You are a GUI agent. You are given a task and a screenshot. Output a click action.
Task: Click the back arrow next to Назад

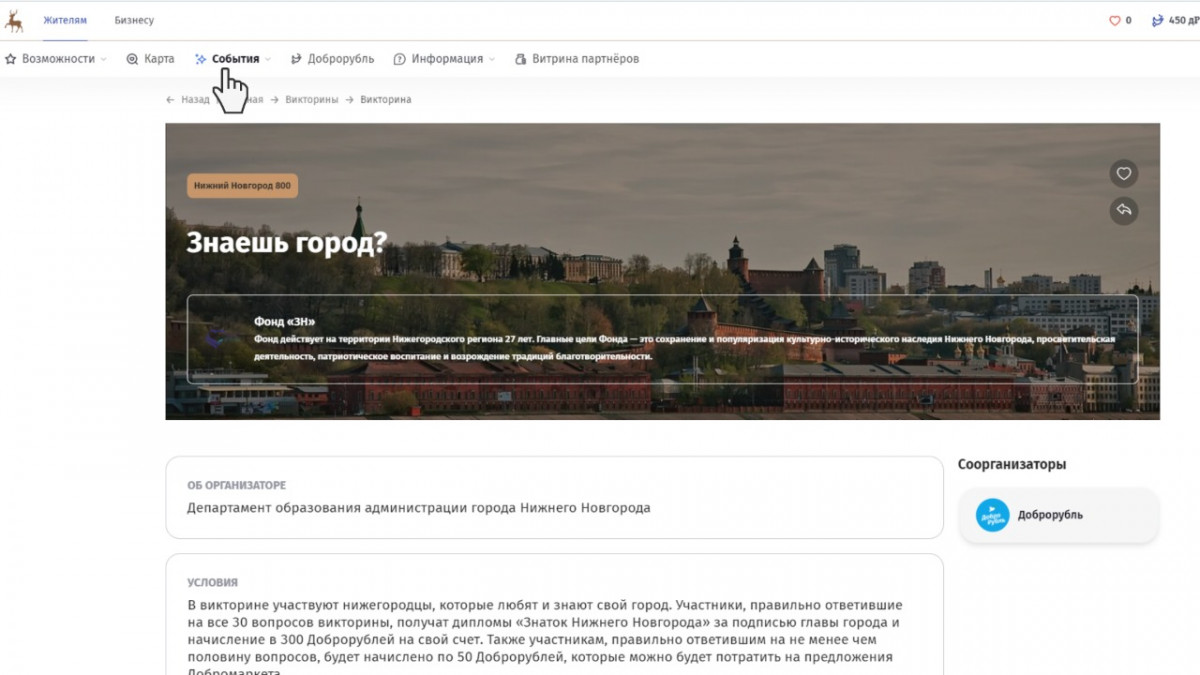pos(171,100)
